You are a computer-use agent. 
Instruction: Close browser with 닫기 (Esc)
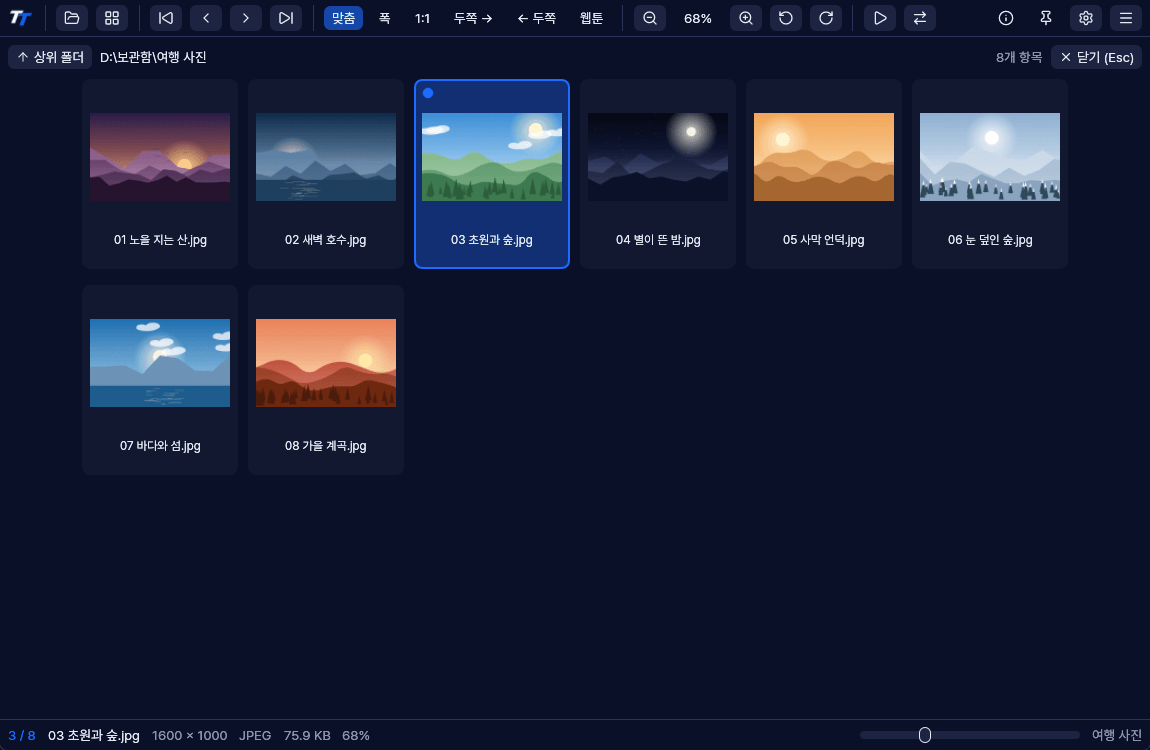click(x=1096, y=57)
